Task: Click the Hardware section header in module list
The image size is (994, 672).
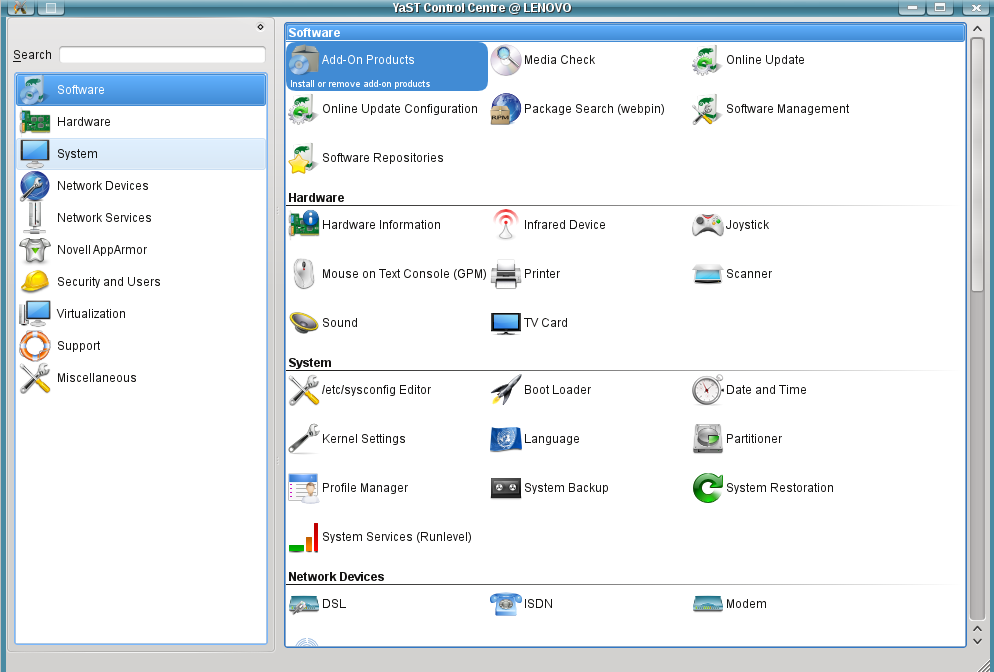Action: [316, 198]
